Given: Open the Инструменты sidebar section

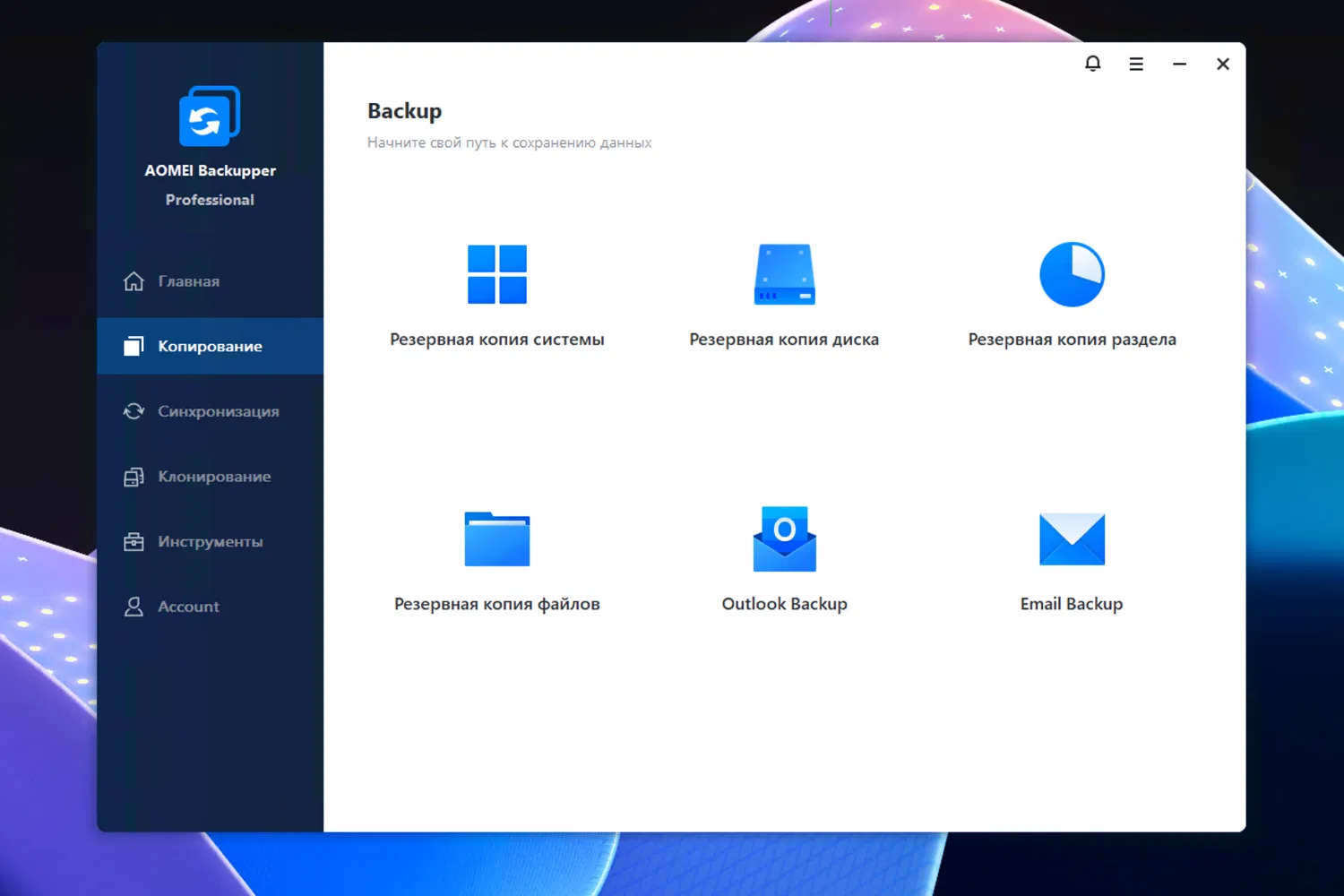Looking at the screenshot, I should (x=211, y=541).
